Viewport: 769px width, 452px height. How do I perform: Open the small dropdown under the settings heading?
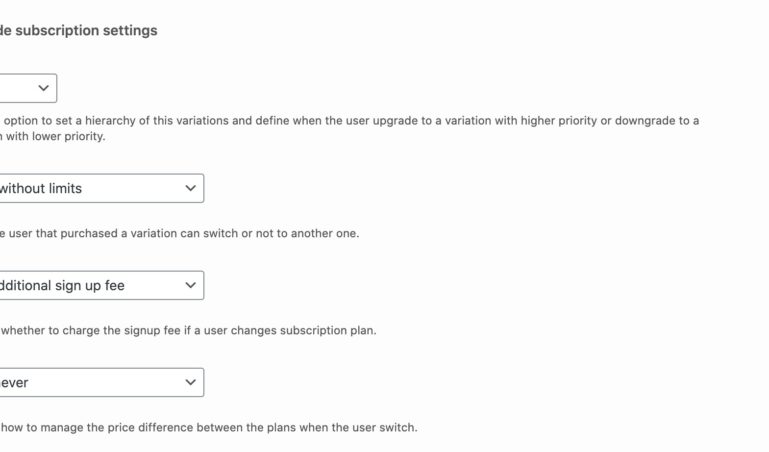pos(27,88)
